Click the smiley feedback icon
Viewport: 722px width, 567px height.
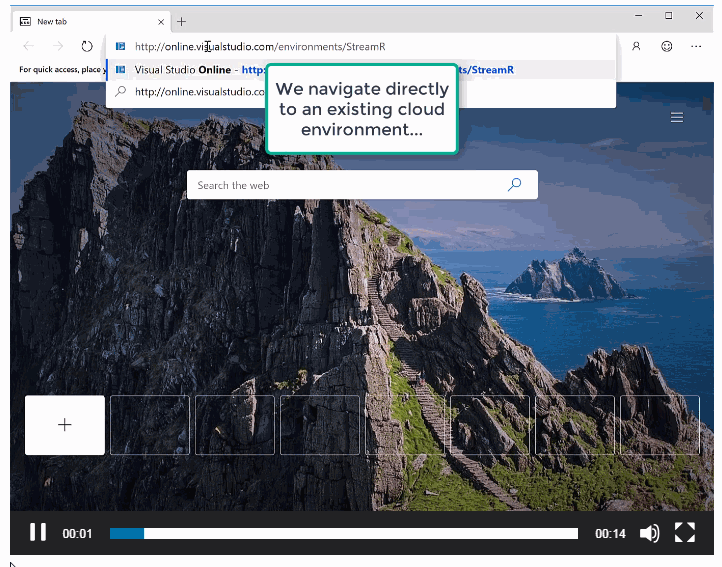point(667,46)
